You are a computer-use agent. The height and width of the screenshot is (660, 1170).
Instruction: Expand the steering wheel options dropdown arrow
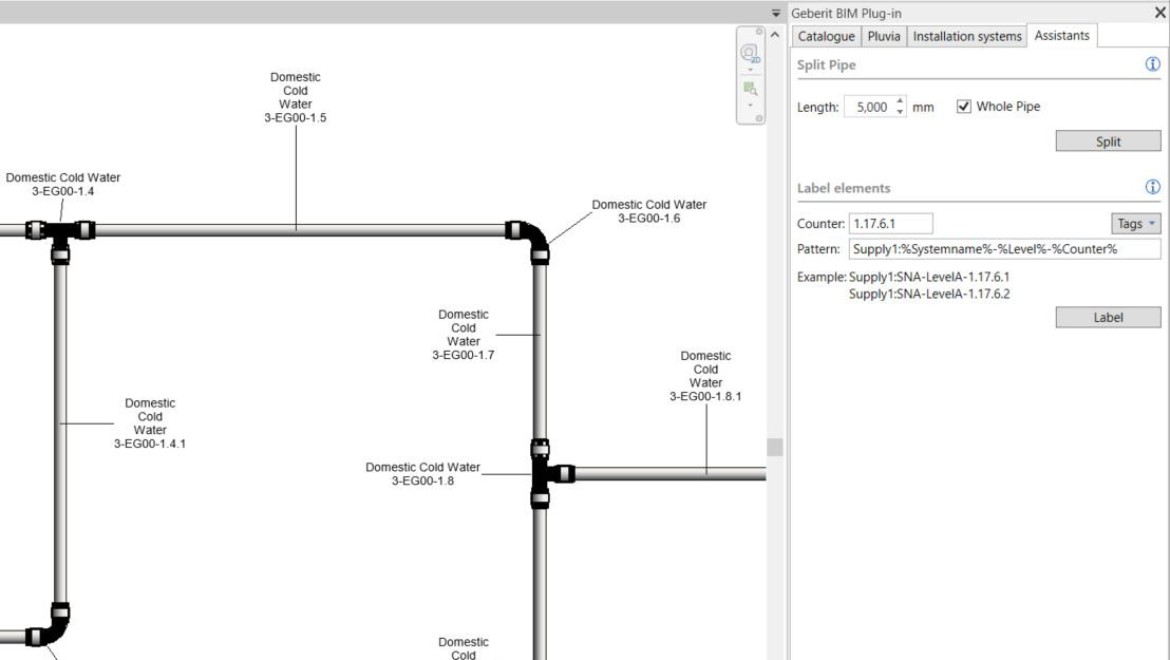(749, 70)
